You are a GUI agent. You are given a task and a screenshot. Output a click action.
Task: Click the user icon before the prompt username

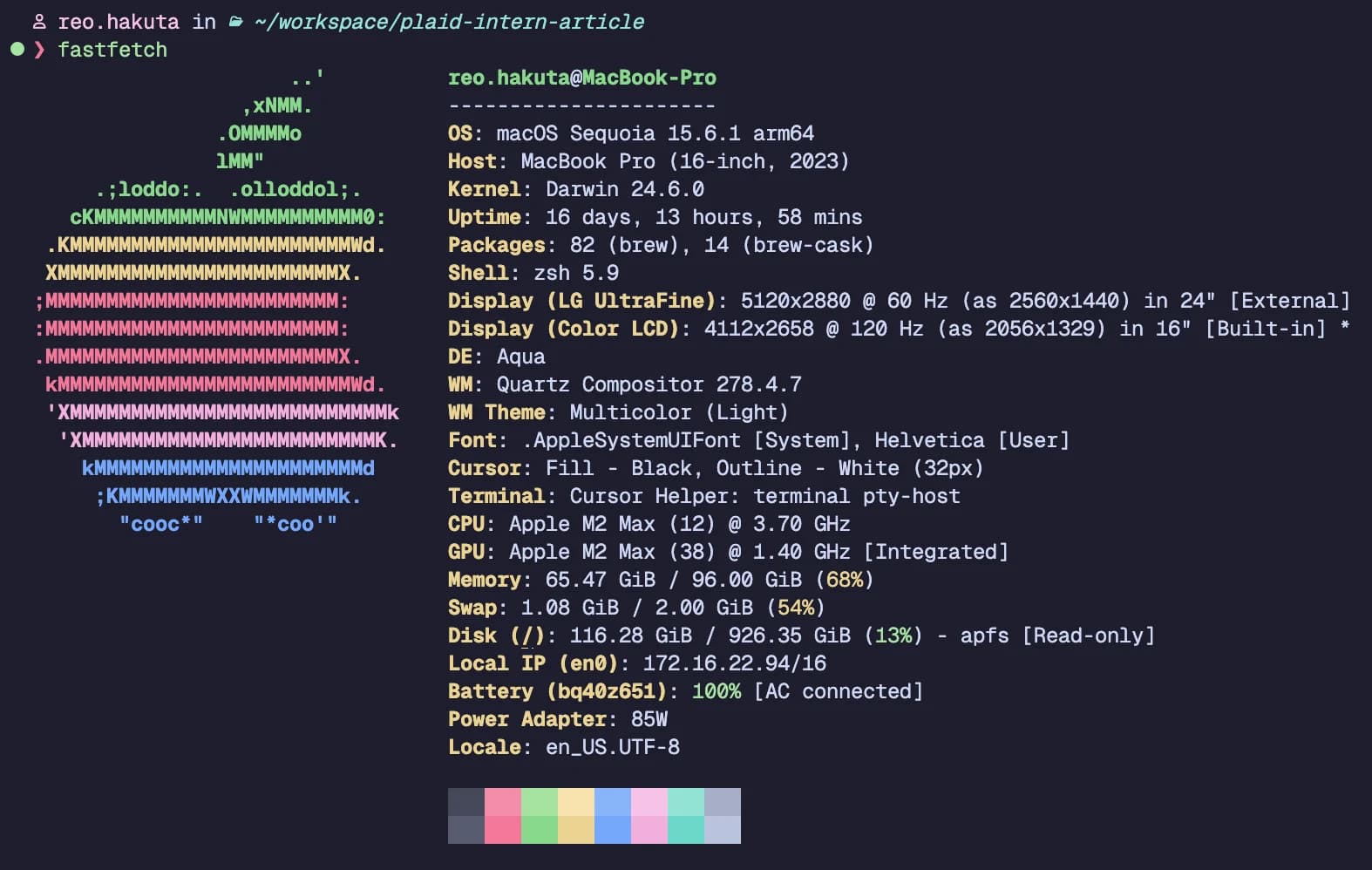click(39, 22)
